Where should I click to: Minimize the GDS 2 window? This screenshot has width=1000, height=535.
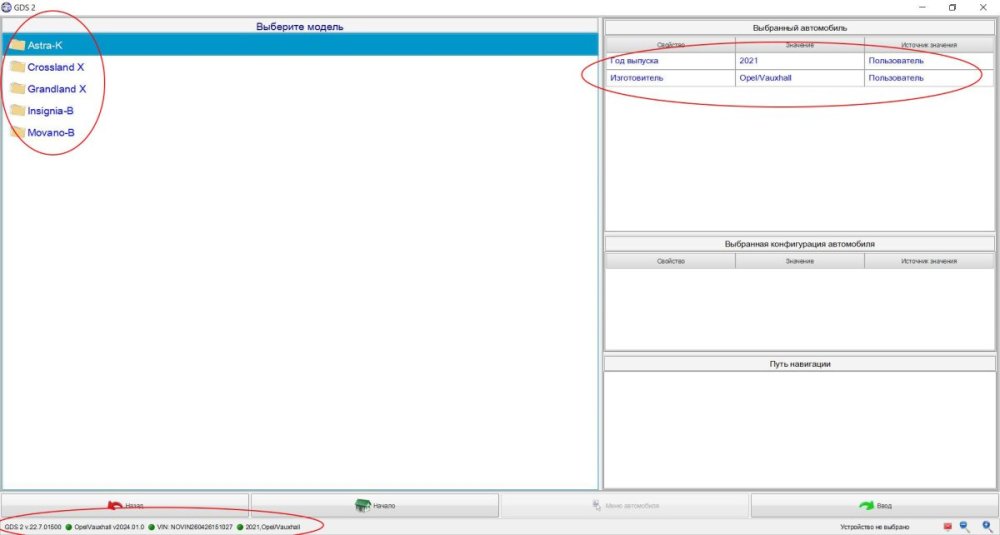(x=923, y=8)
